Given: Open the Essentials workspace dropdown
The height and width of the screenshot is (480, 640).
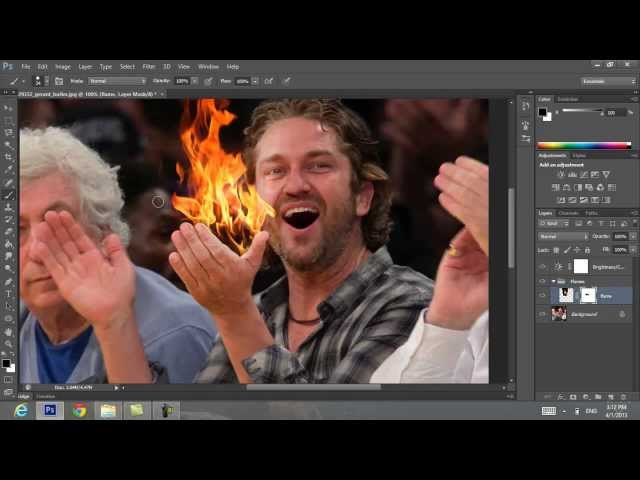Looking at the screenshot, I should (608, 82).
